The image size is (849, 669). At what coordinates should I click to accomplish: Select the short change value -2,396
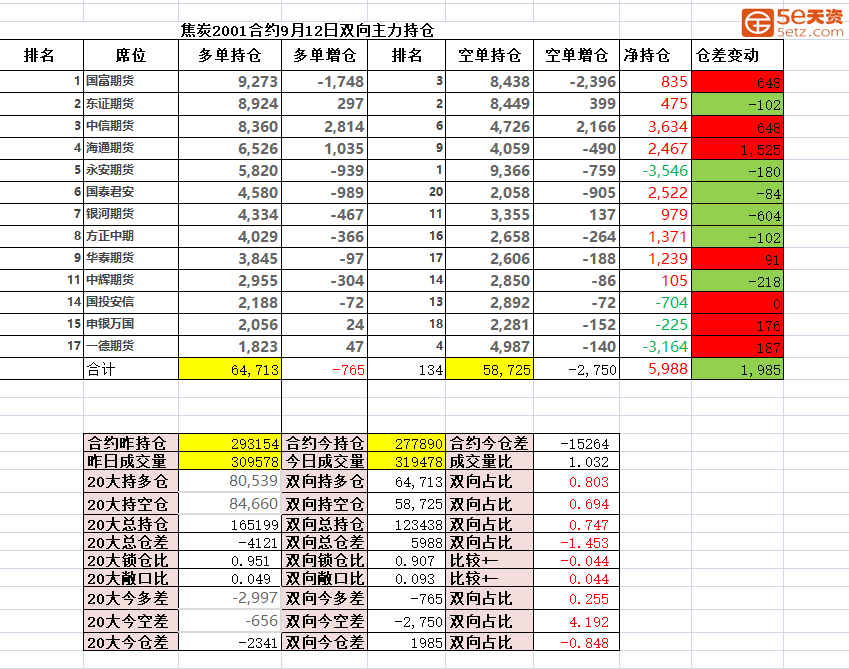pos(577,81)
